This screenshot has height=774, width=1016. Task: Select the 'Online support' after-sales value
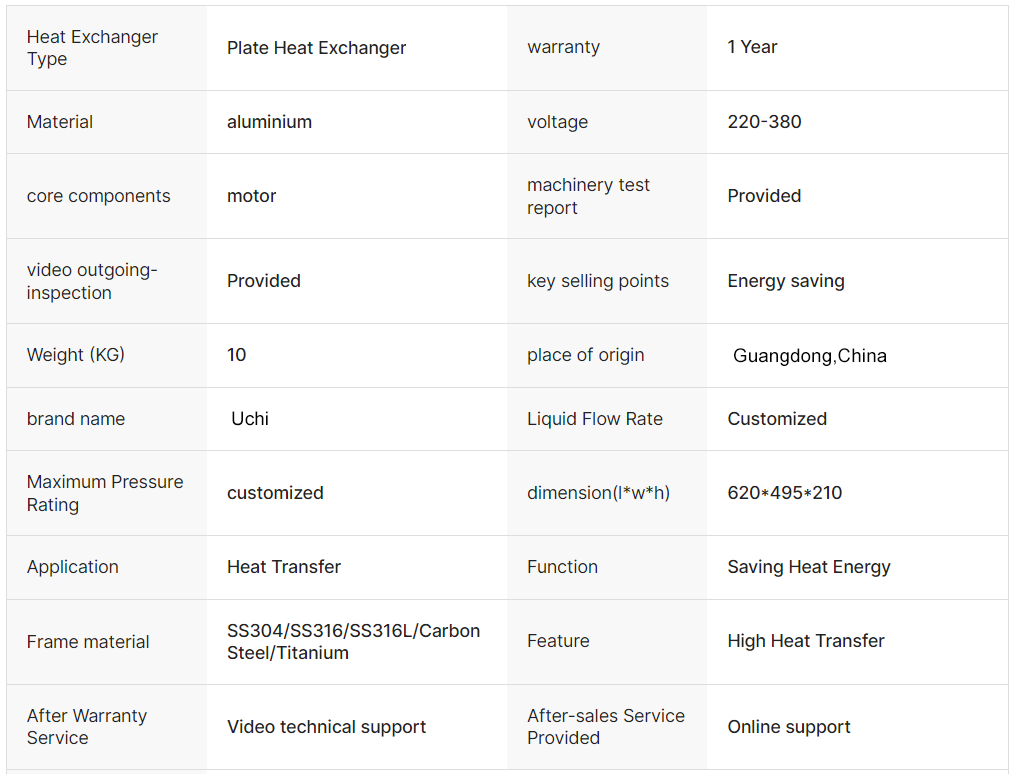coord(789,727)
